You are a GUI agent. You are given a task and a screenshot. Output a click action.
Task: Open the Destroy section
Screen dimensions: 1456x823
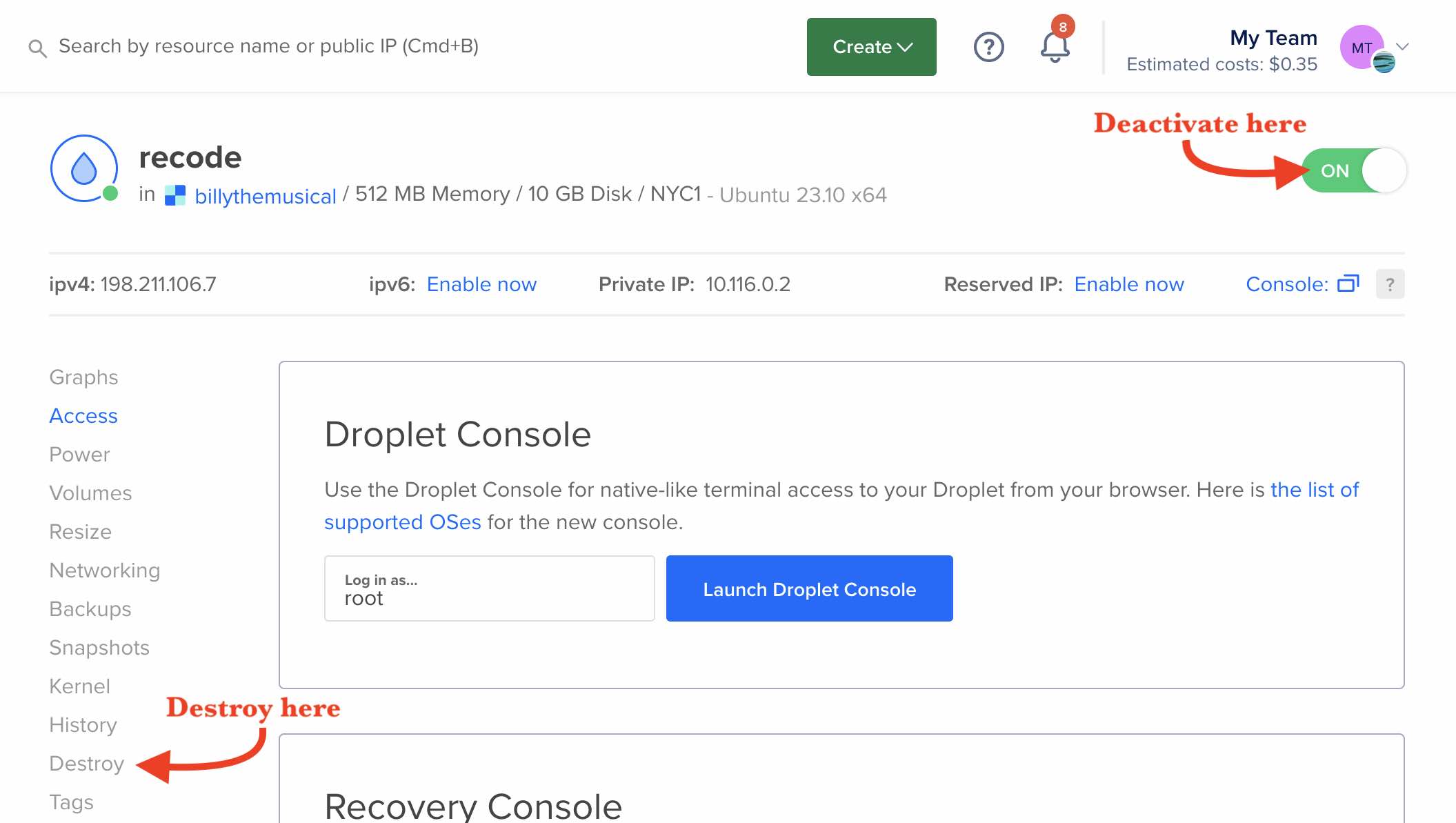coord(87,764)
